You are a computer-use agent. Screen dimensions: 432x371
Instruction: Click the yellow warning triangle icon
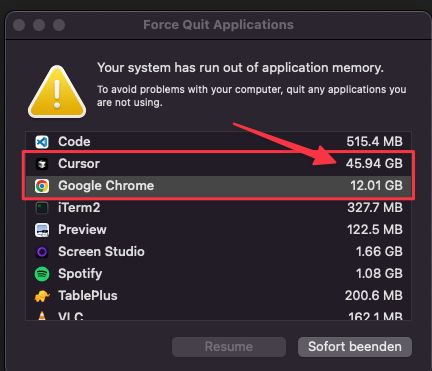click(x=57, y=92)
